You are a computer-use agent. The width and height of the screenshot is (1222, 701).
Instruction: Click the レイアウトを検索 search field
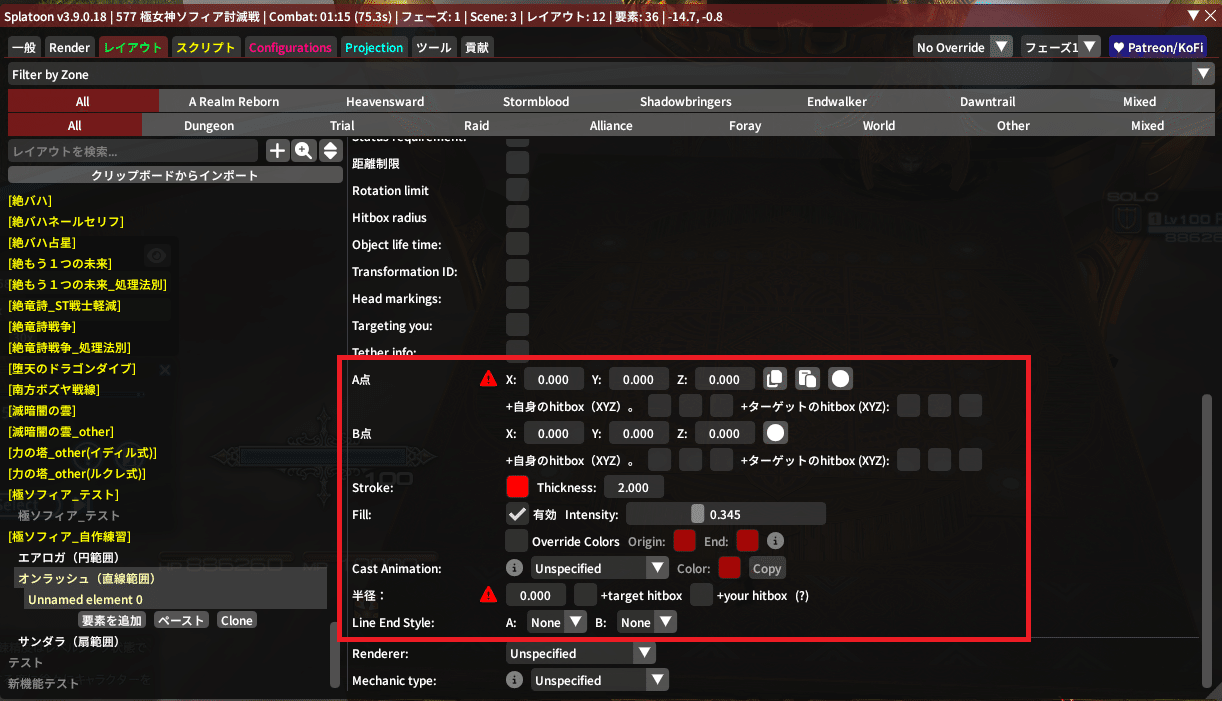[133, 151]
